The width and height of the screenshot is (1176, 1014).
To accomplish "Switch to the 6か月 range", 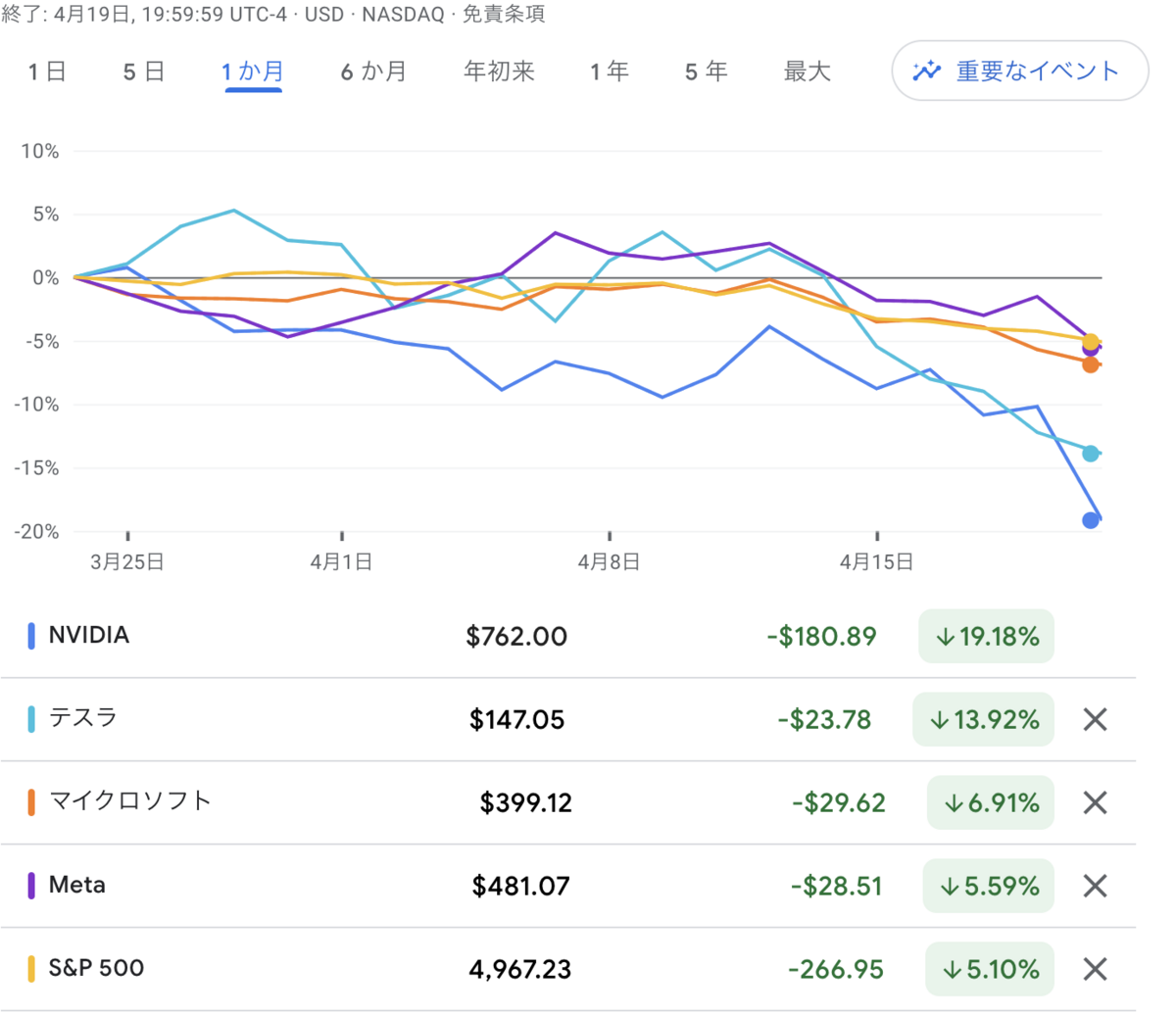I will 373,72.
